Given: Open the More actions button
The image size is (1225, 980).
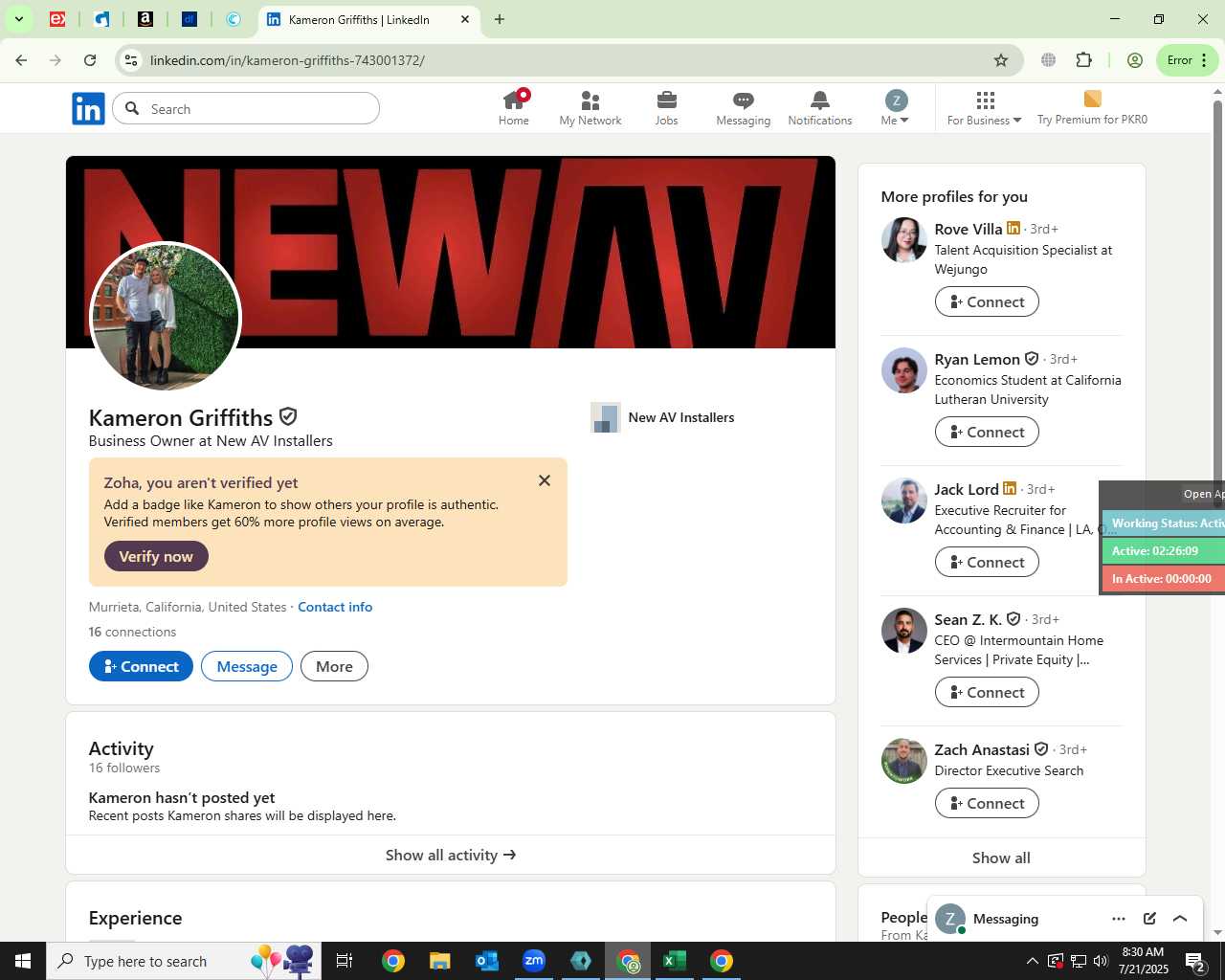Looking at the screenshot, I should 334,666.
